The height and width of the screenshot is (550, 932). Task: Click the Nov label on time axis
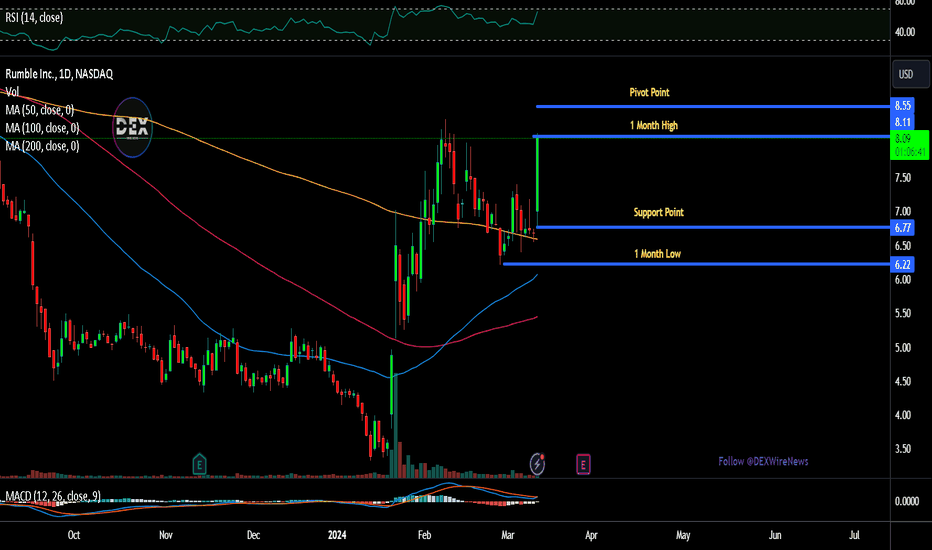(166, 535)
